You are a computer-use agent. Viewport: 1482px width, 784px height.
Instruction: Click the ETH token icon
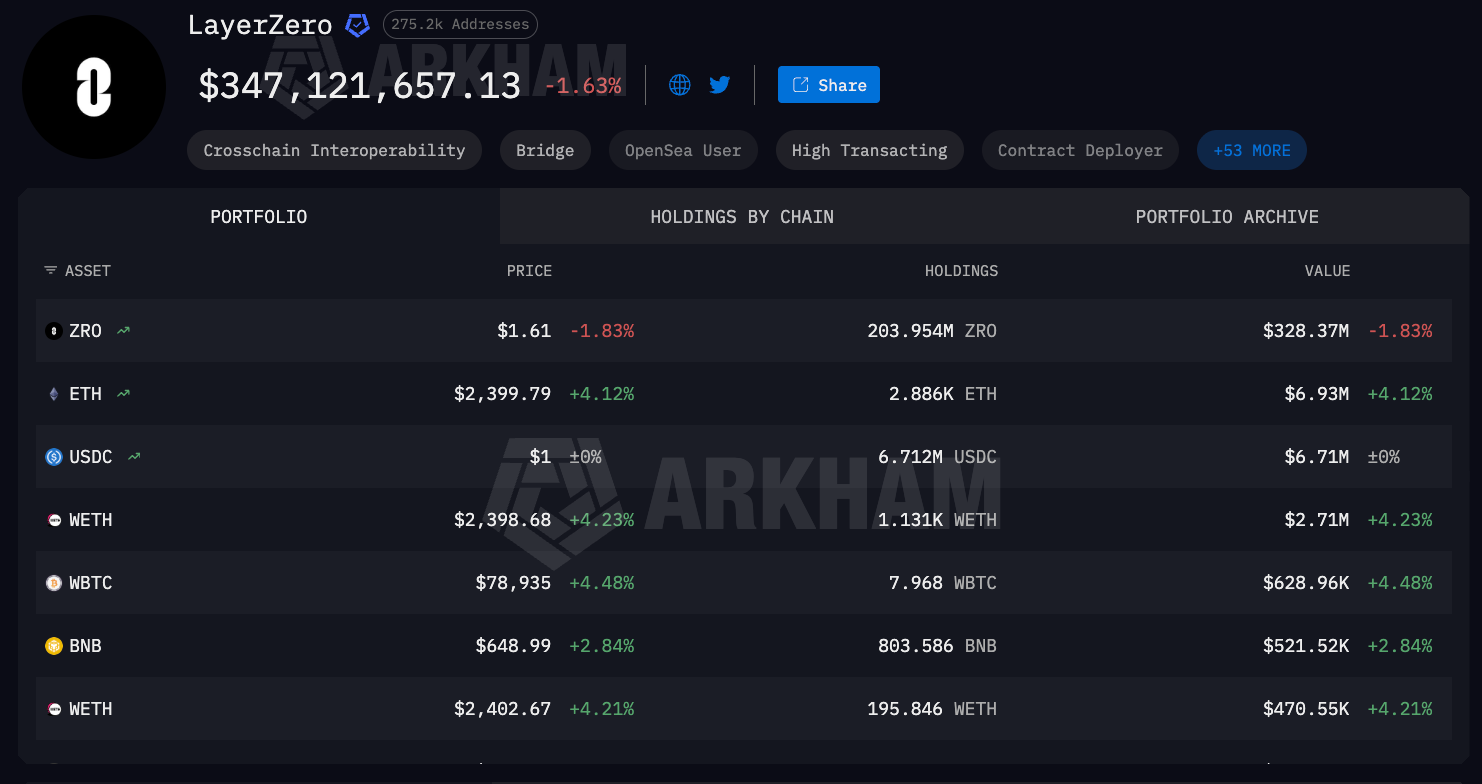coord(54,394)
